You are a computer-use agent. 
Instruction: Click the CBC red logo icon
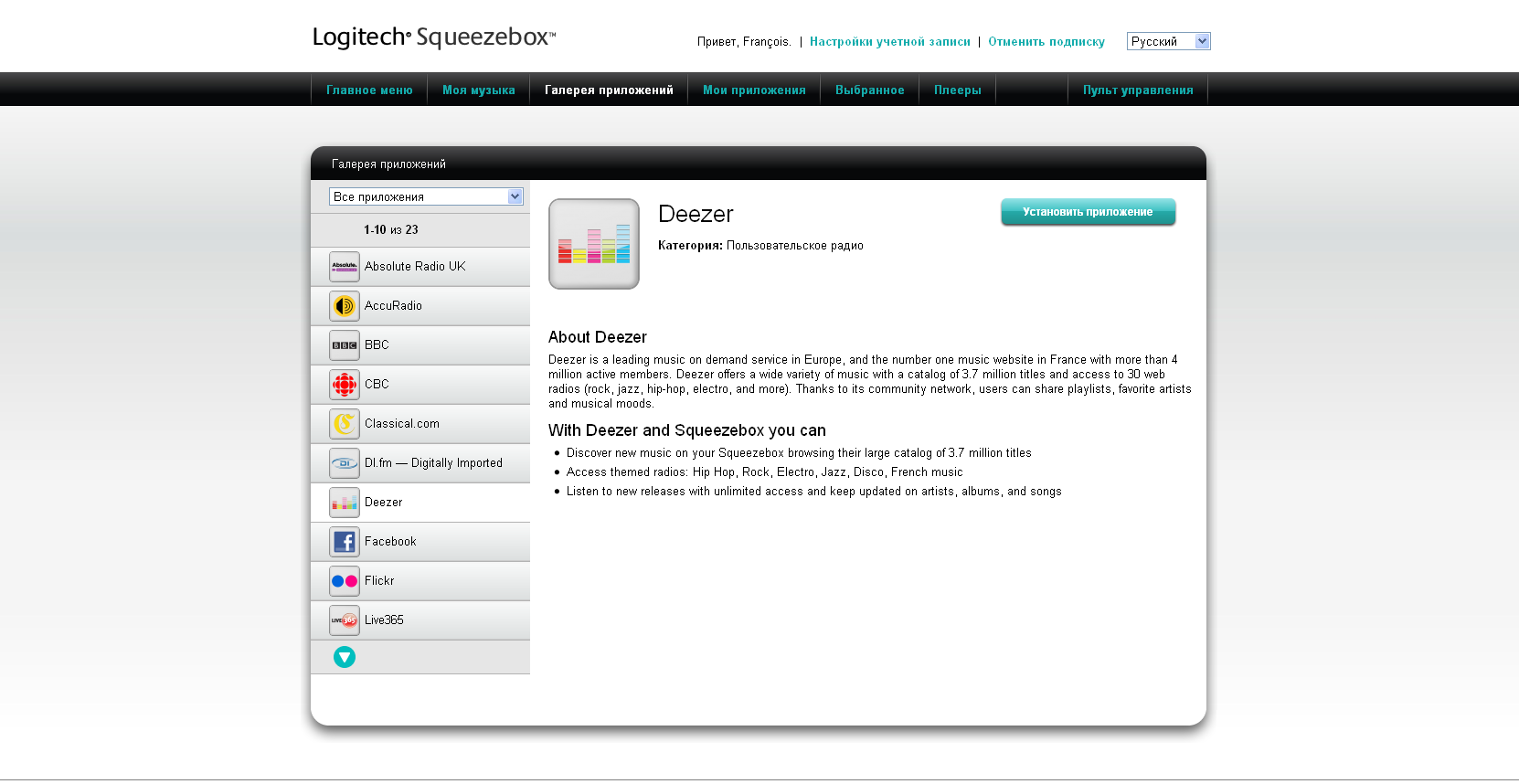[345, 385]
